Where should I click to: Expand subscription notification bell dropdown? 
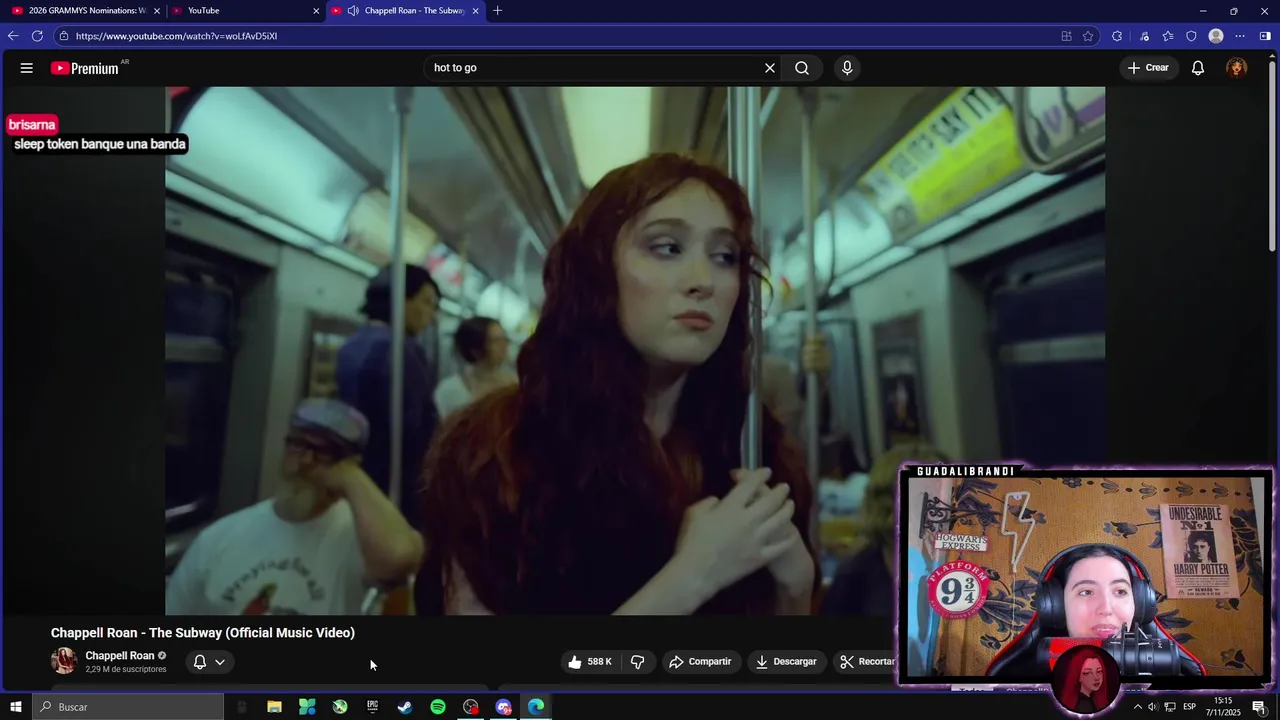click(x=209, y=662)
